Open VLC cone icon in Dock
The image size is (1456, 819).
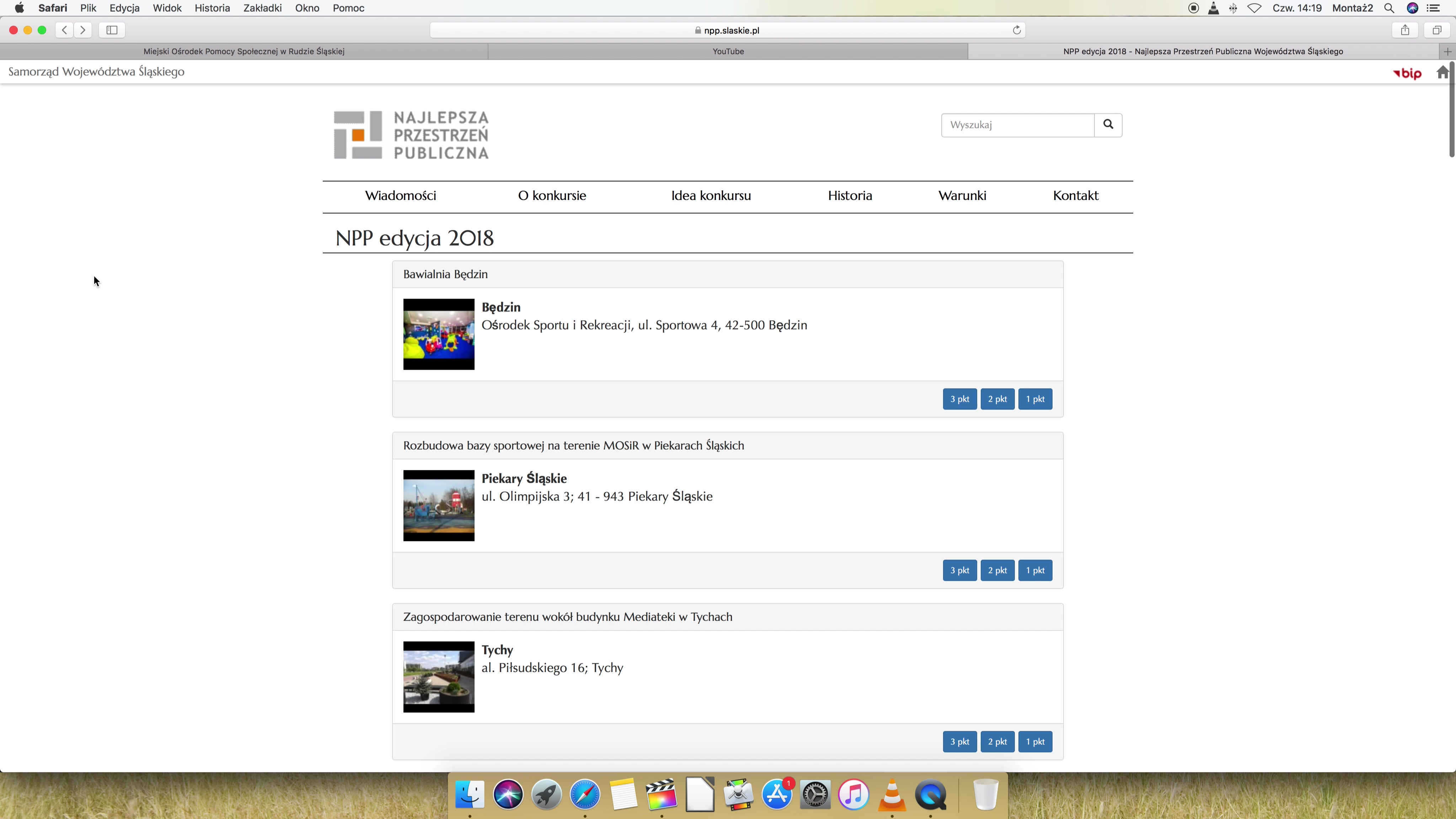click(x=892, y=794)
